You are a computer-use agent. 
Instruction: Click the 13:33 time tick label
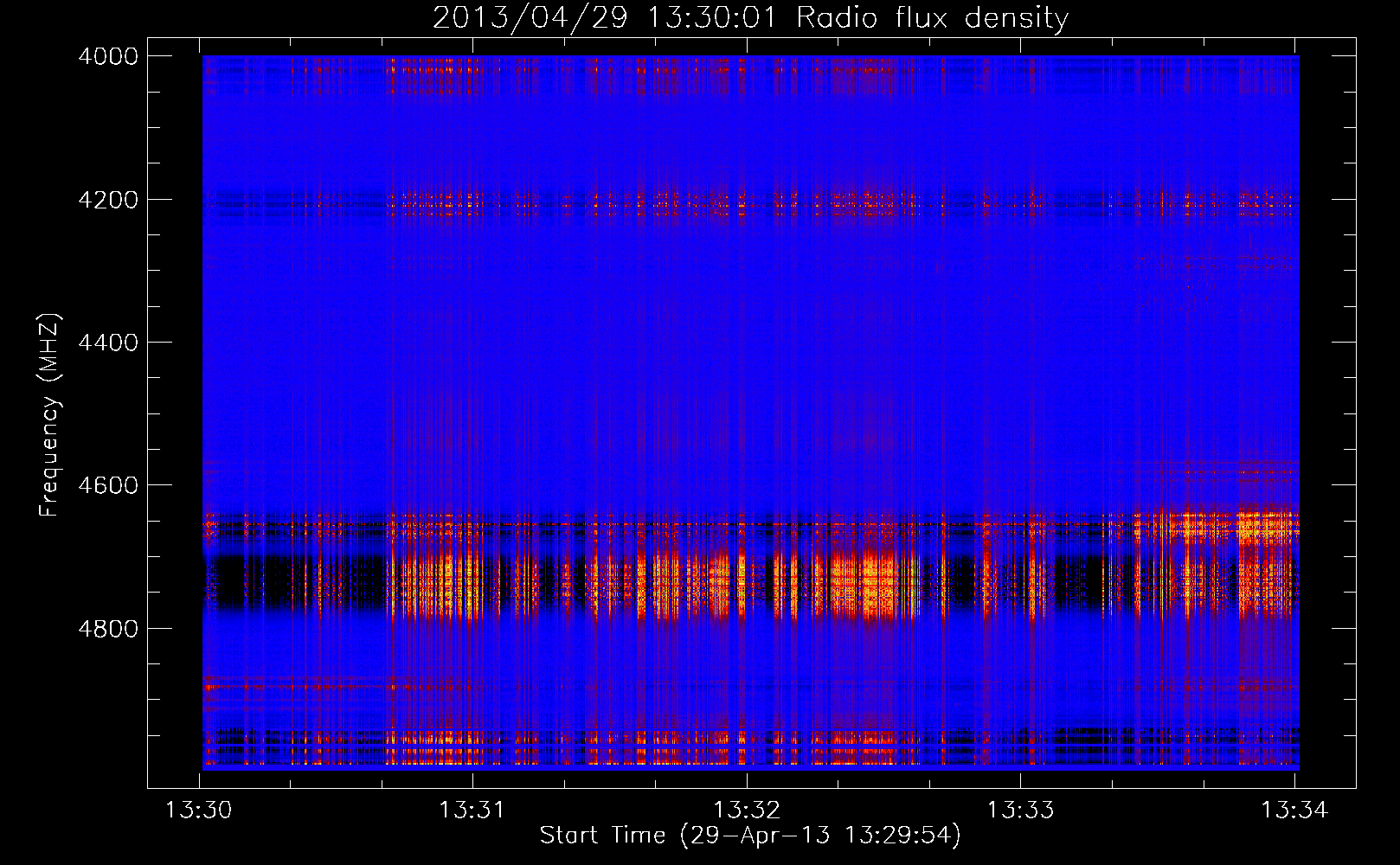pos(1021,810)
